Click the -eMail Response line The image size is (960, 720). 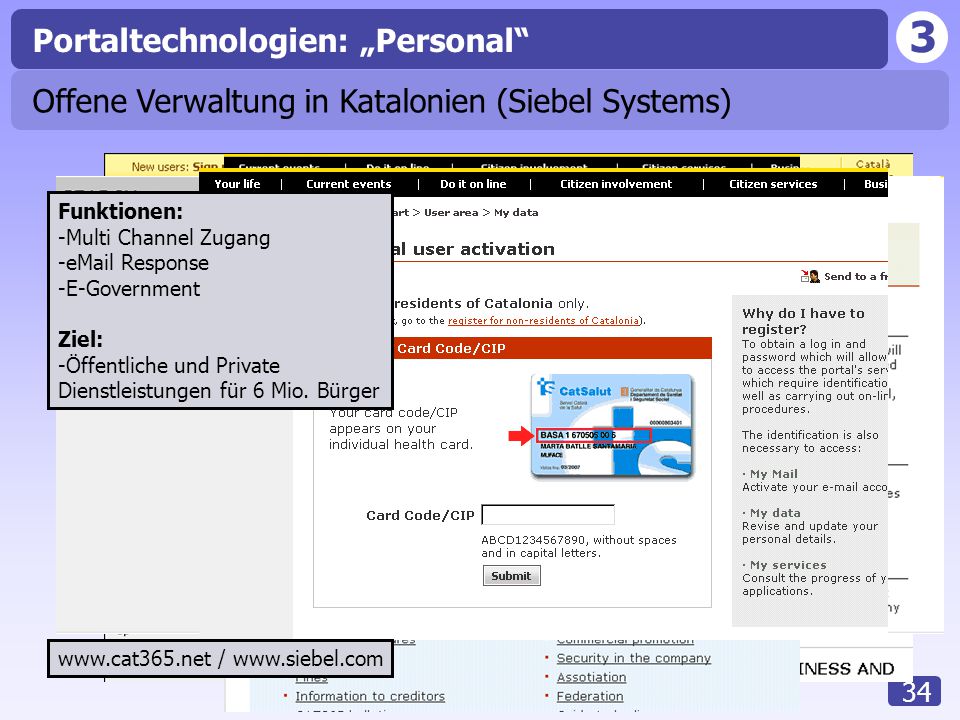pyautogui.click(x=133, y=263)
